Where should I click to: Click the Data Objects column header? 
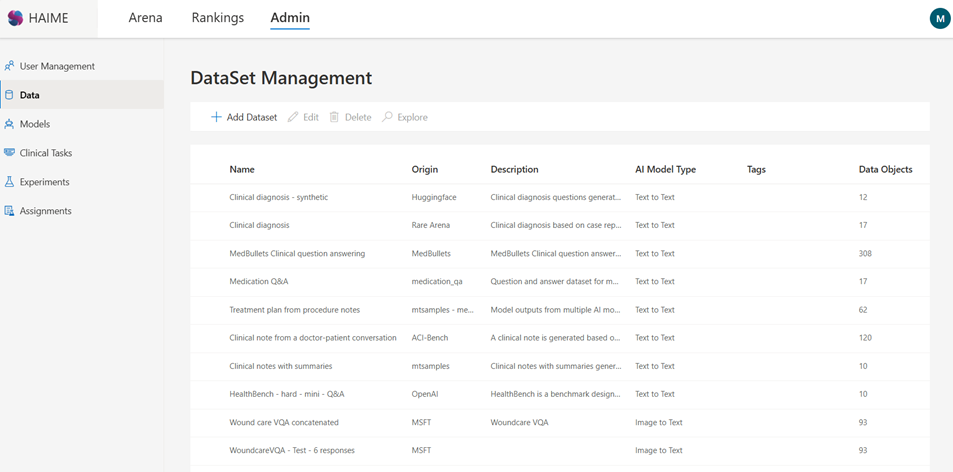[885, 170]
